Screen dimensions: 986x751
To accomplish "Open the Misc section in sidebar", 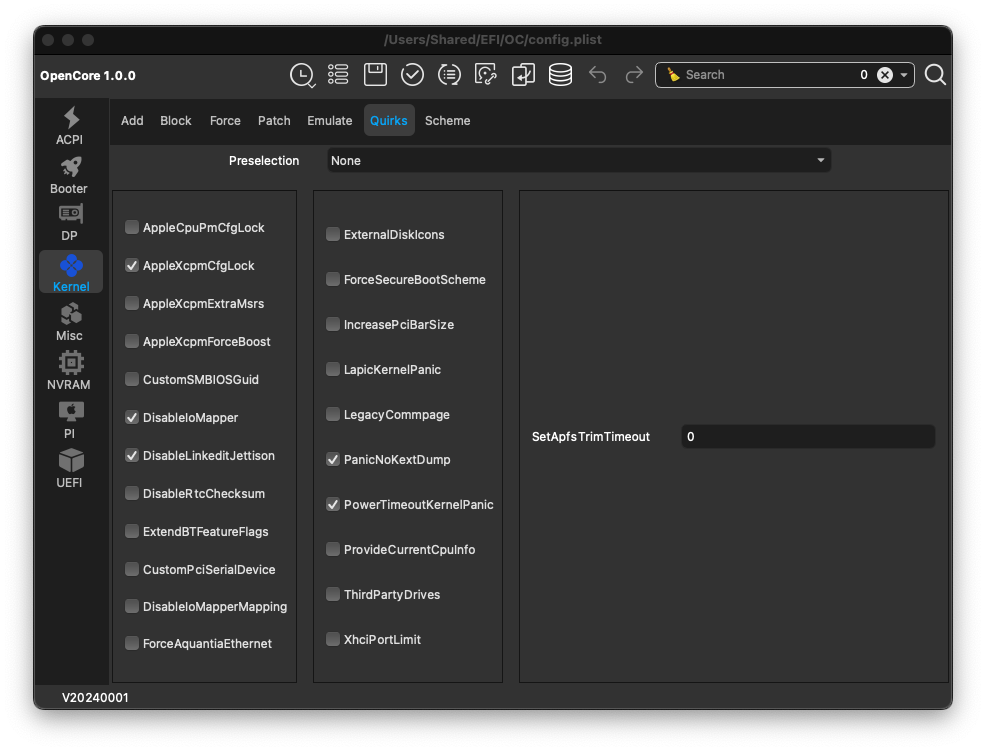I will point(70,322).
